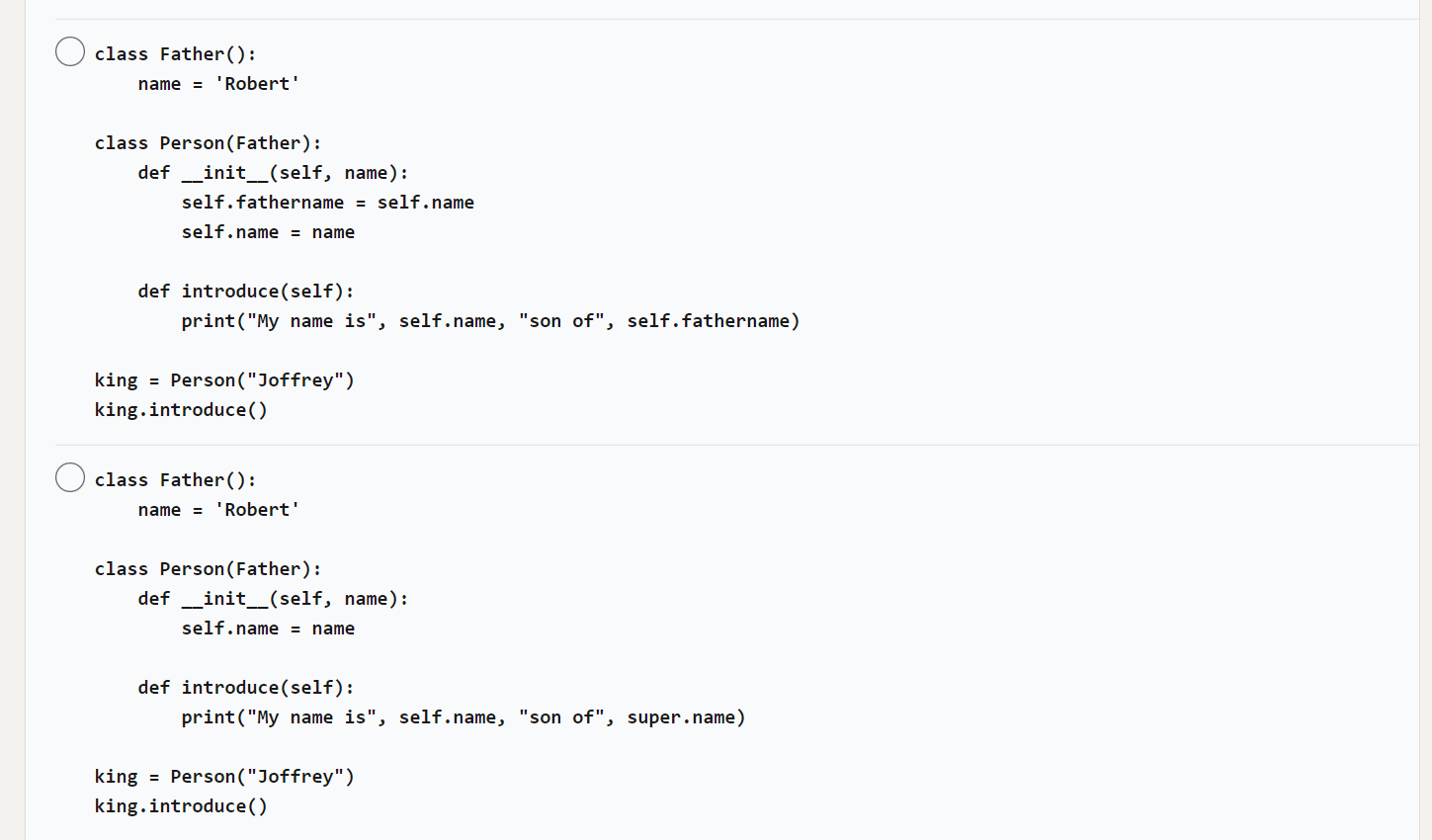Image resolution: width=1432 pixels, height=840 pixels.
Task: Click 'self.name = name' in first option
Action: [x=268, y=231]
